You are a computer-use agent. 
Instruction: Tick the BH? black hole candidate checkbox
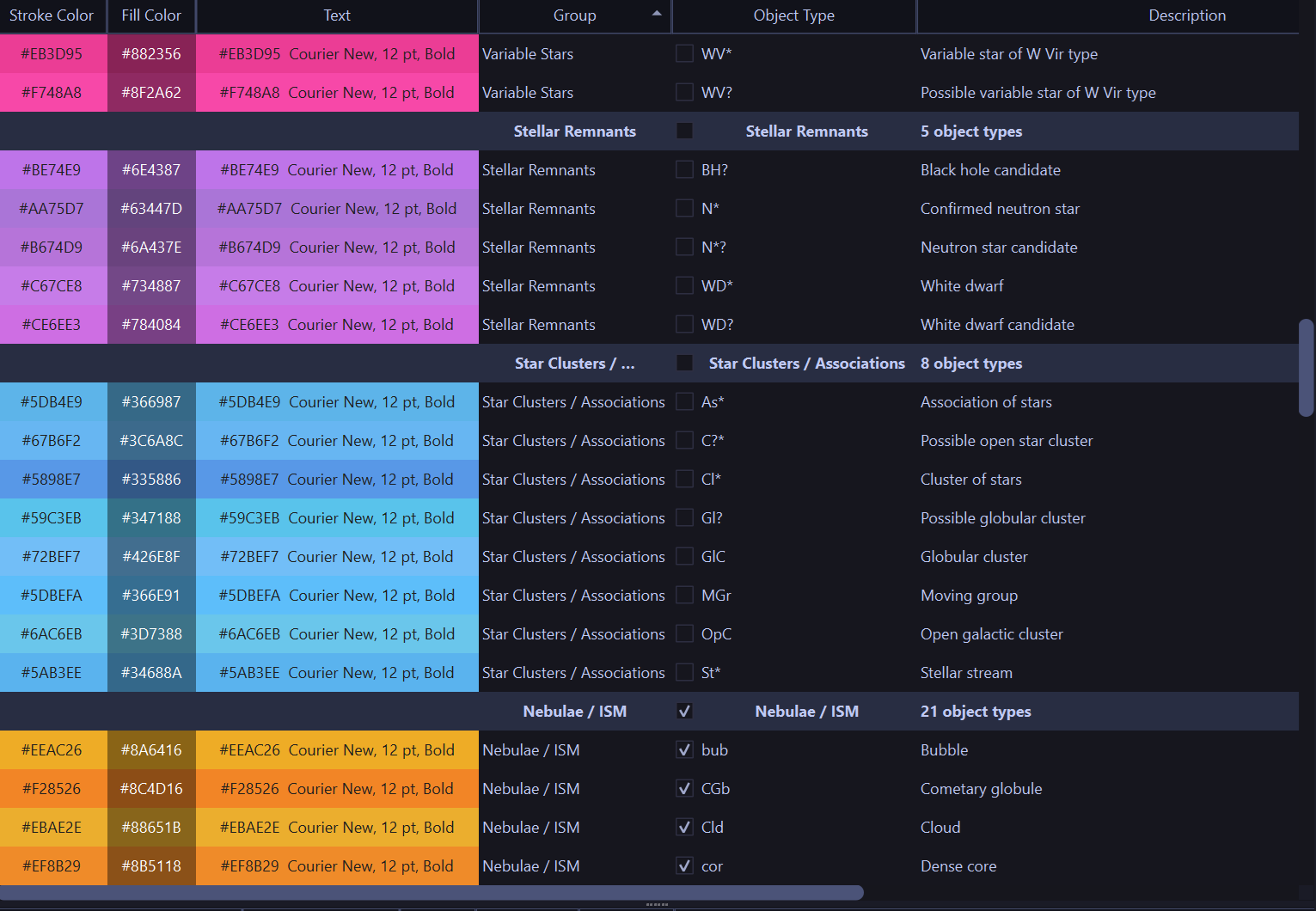tap(684, 169)
